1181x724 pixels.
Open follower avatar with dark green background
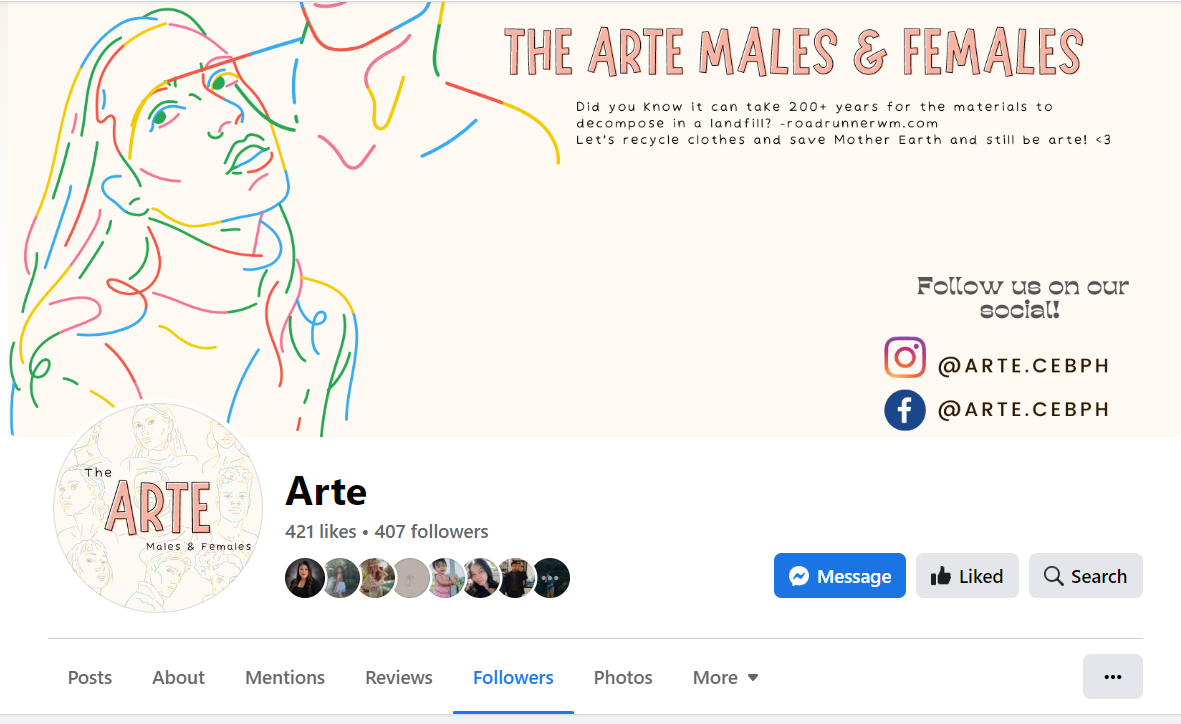coord(551,578)
